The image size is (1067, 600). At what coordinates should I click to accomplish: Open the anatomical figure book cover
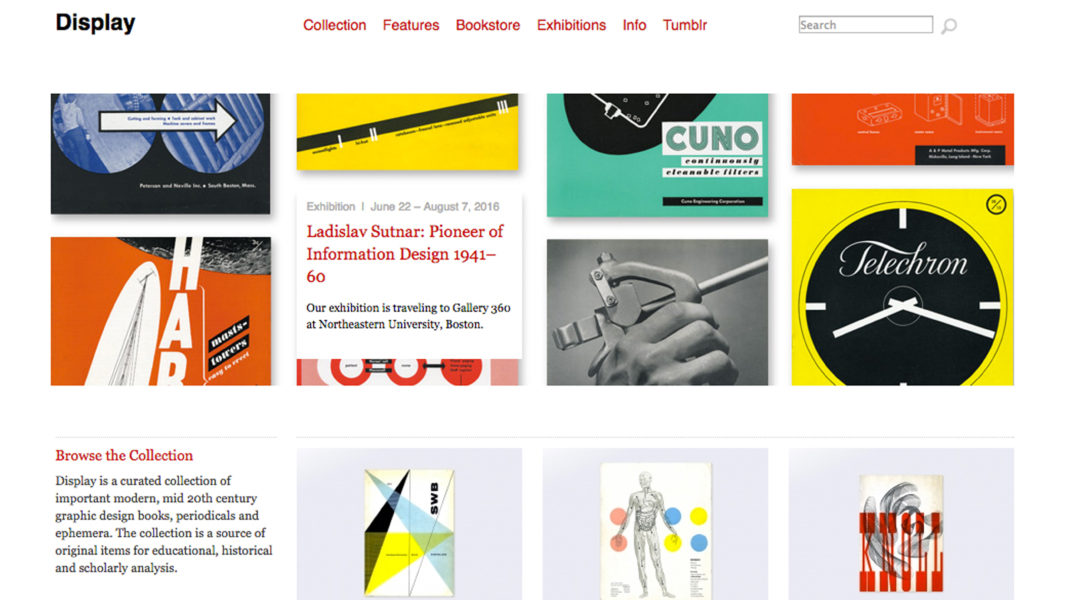coord(656,531)
